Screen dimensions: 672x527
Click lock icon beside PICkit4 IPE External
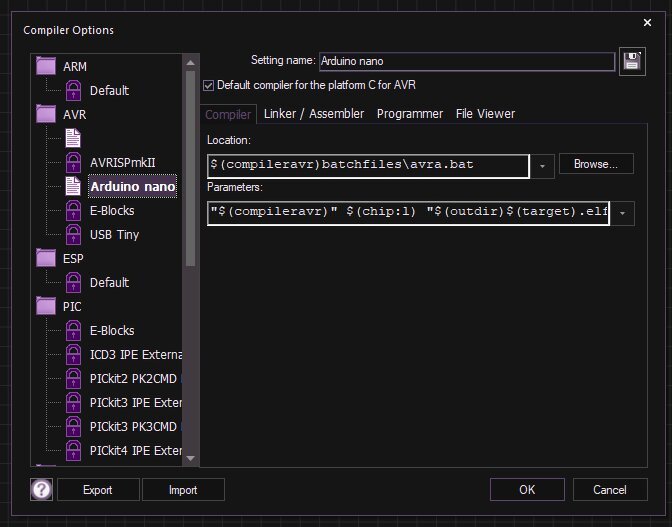click(73, 450)
